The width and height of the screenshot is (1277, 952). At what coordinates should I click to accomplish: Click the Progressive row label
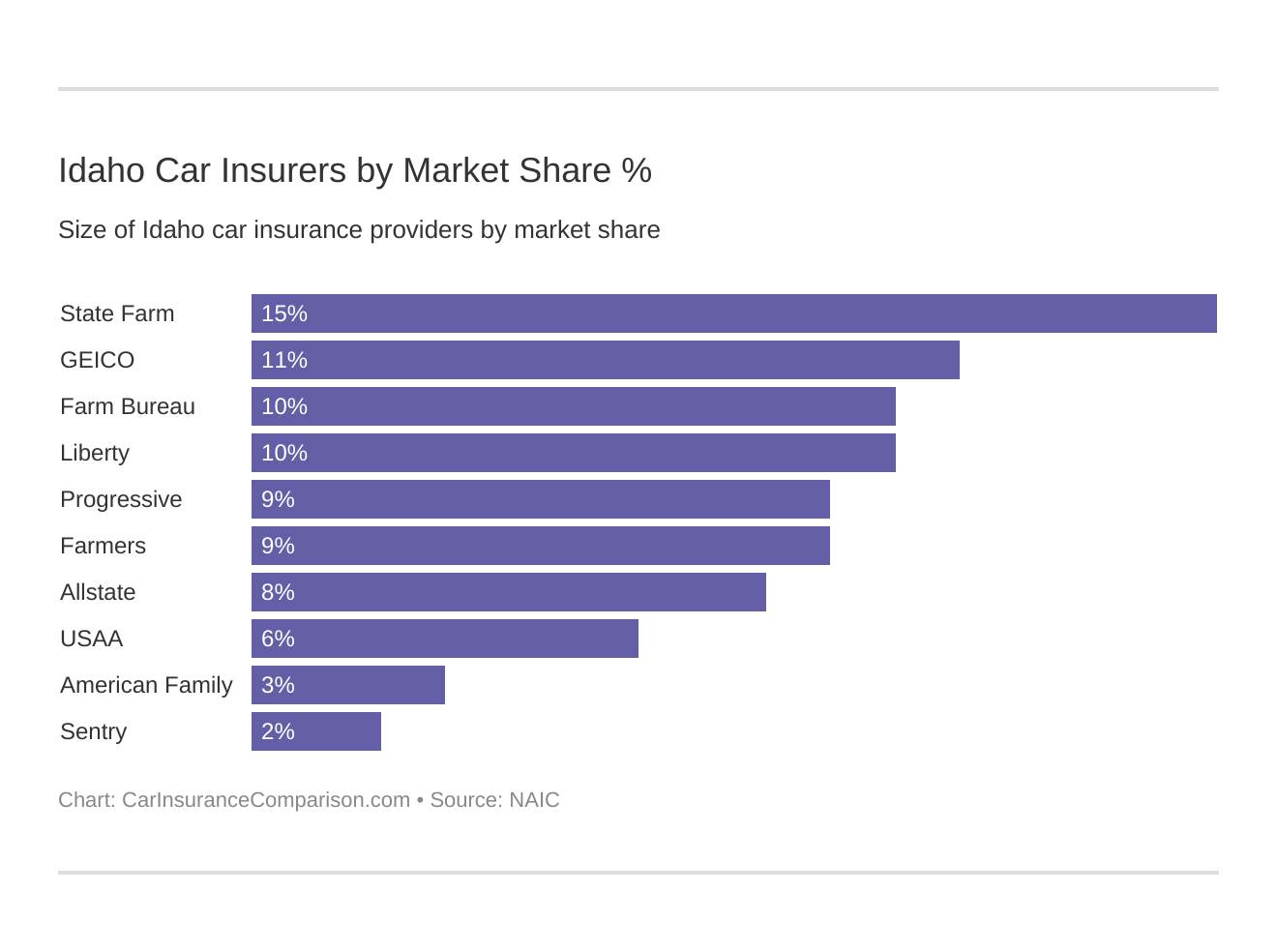click(x=121, y=499)
